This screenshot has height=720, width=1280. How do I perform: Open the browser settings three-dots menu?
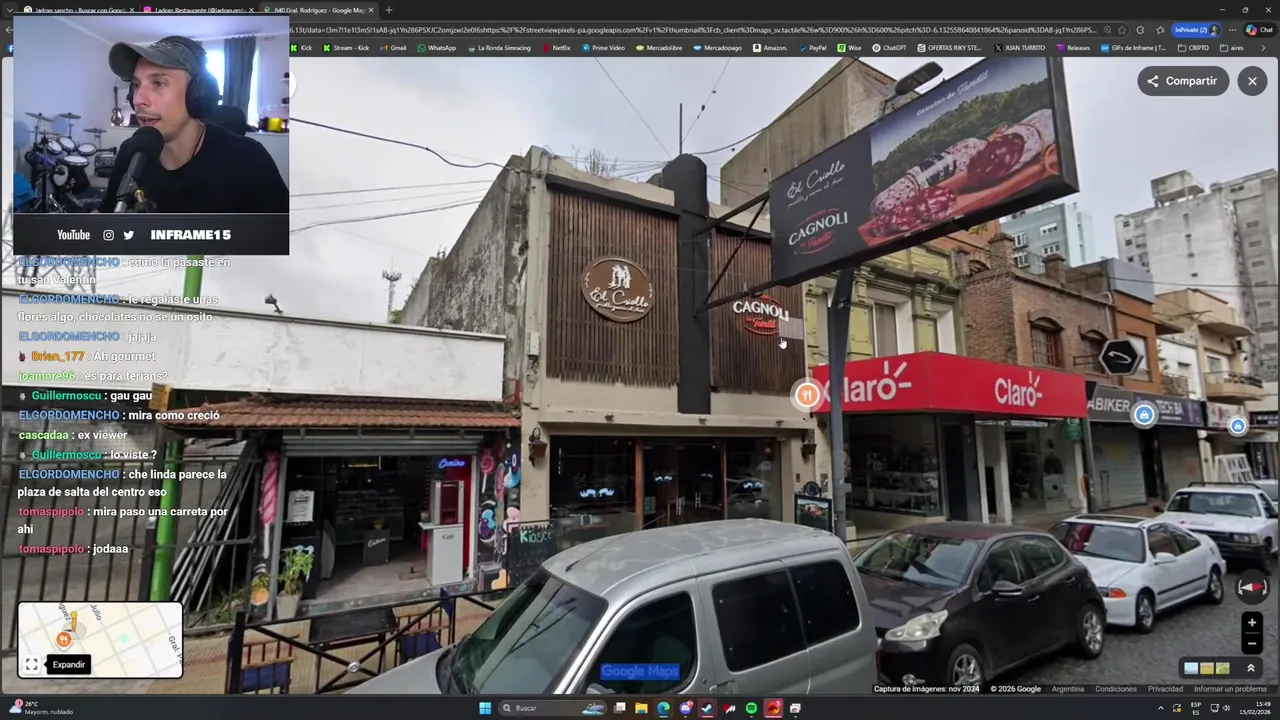tap(1233, 30)
